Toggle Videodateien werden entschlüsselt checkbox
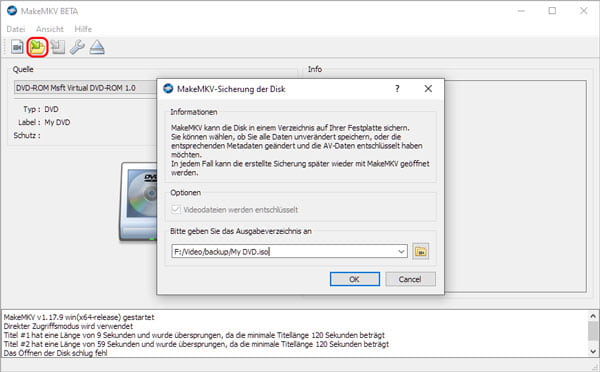 [176, 209]
